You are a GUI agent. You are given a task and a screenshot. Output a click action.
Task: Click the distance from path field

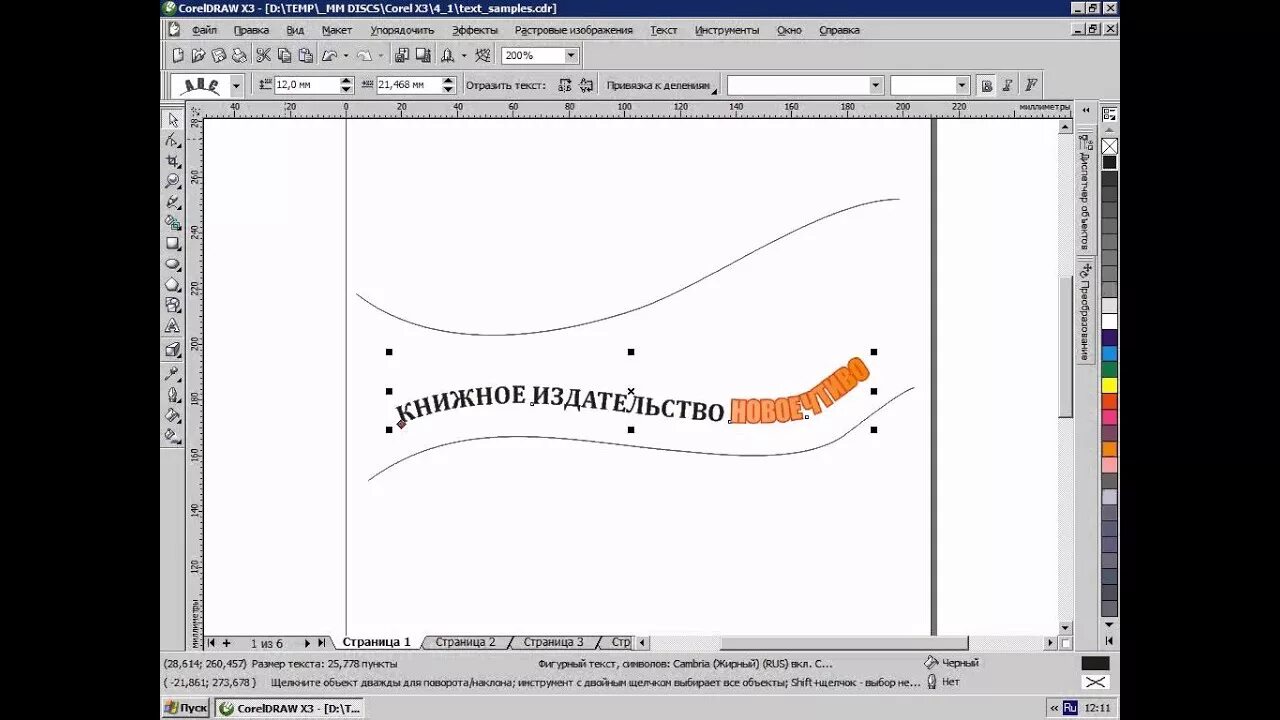[x=306, y=85]
